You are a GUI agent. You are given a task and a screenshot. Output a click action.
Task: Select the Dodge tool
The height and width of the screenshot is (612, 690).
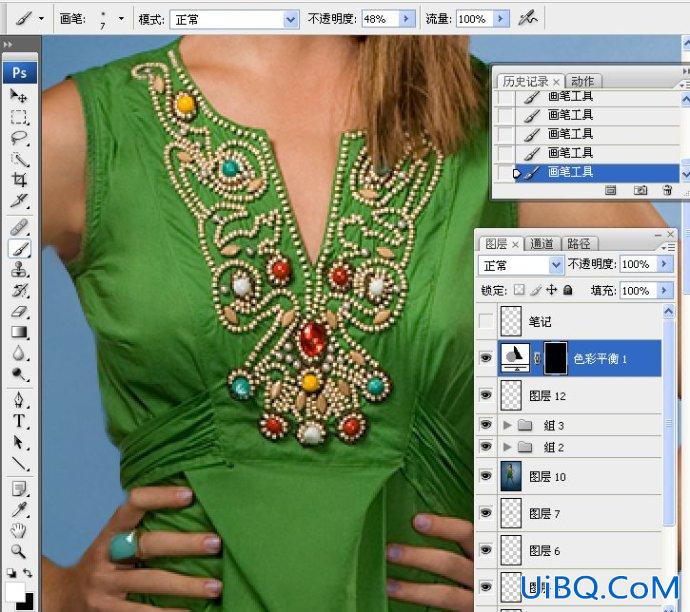[x=18, y=374]
